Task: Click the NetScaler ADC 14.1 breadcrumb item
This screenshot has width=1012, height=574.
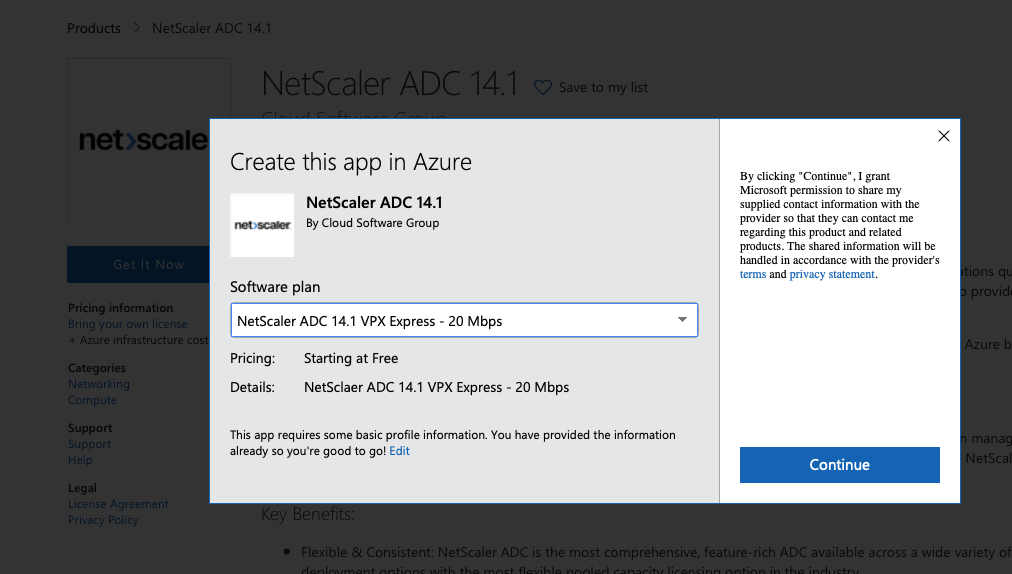Action: coord(212,28)
